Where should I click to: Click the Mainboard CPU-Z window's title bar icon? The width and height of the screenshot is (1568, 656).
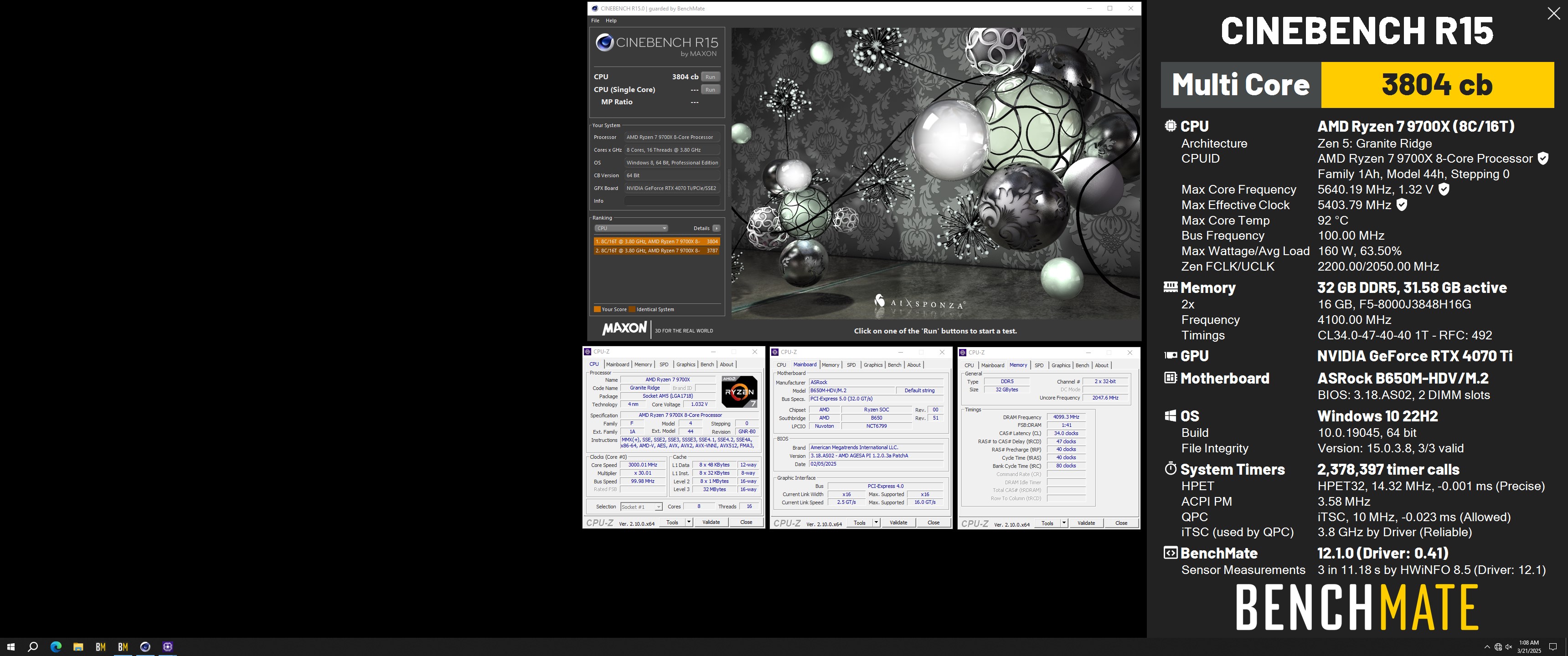(x=775, y=352)
